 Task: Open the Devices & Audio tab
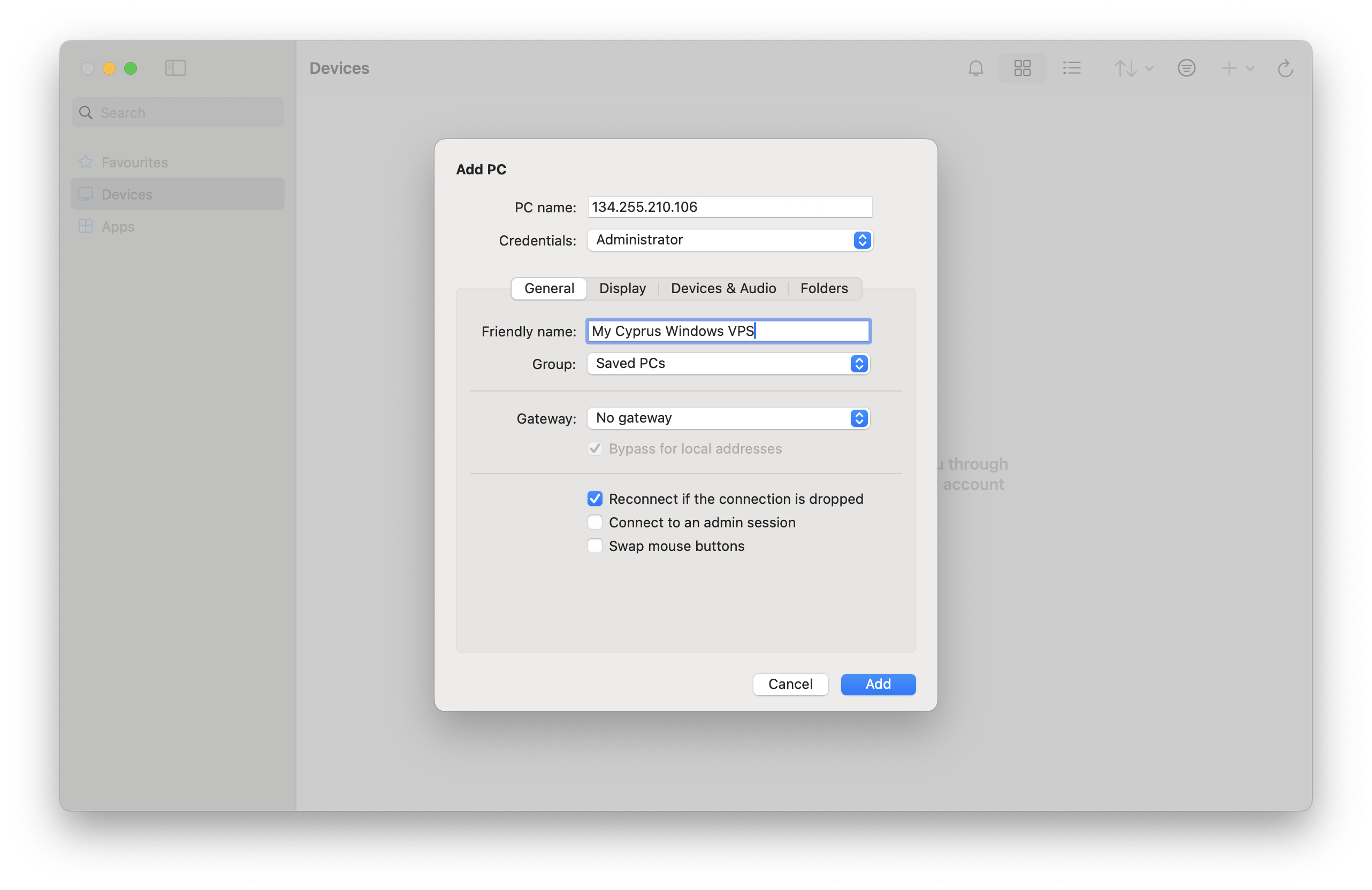[723, 288]
